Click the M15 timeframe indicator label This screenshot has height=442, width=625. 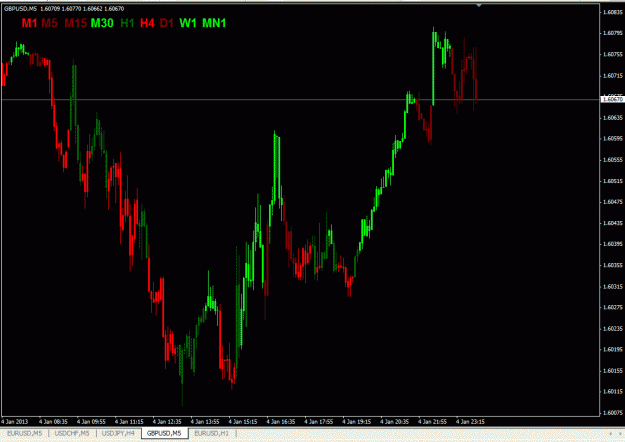pyautogui.click(x=76, y=23)
